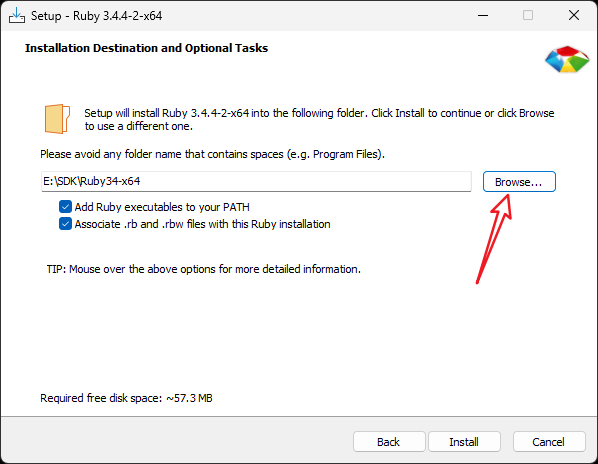The width and height of the screenshot is (598, 464).
Task: Click the setup installer icon in title bar
Action: [x=17, y=16]
